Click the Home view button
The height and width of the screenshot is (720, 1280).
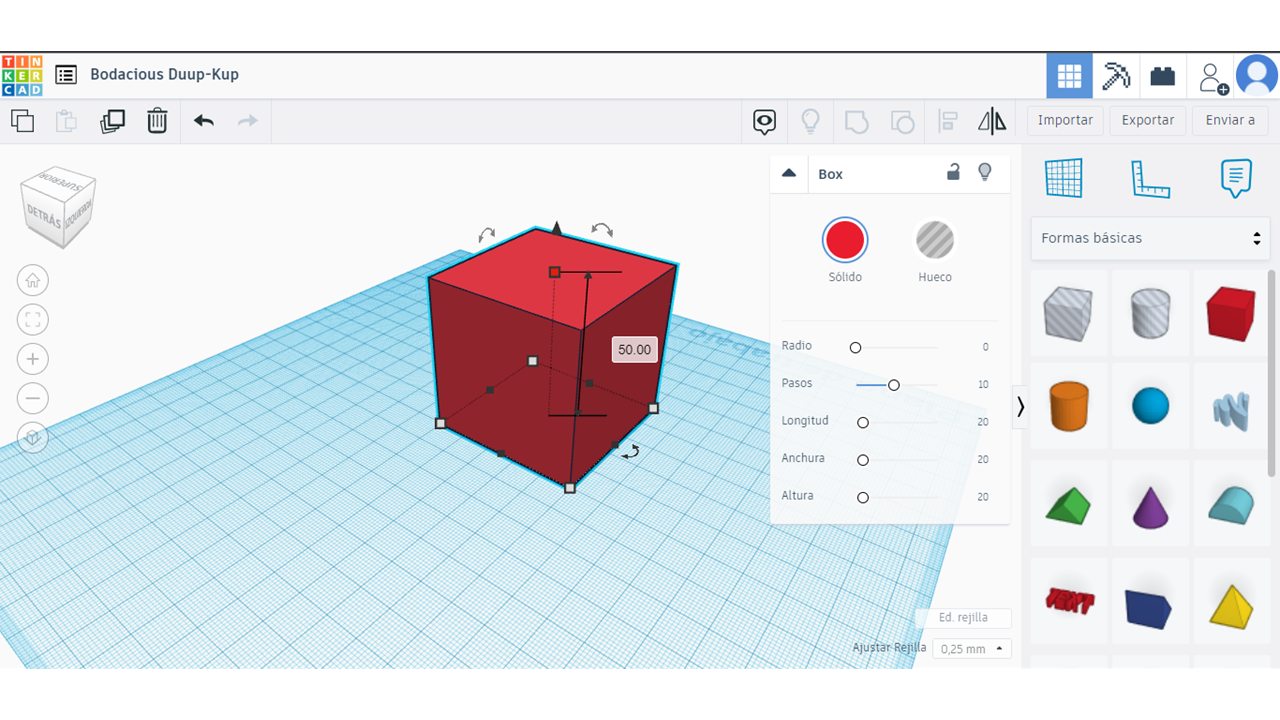click(33, 280)
